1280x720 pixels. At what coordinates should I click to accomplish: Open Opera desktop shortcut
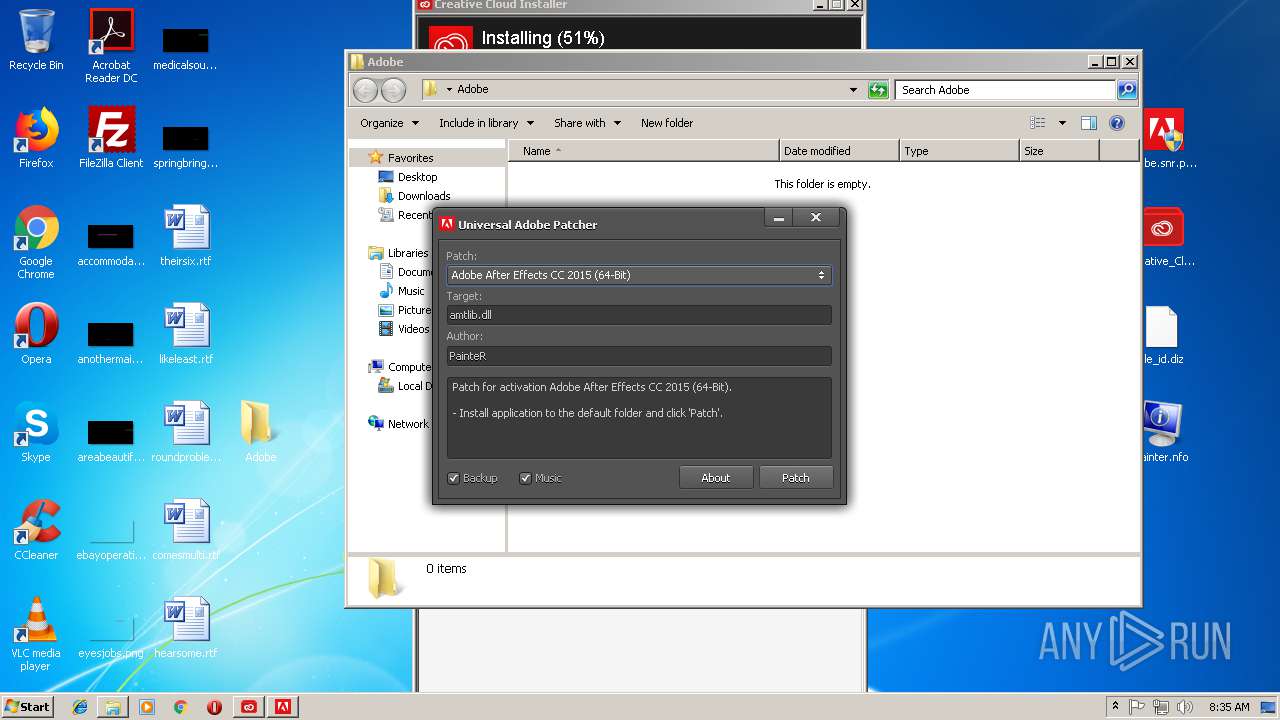tap(36, 334)
